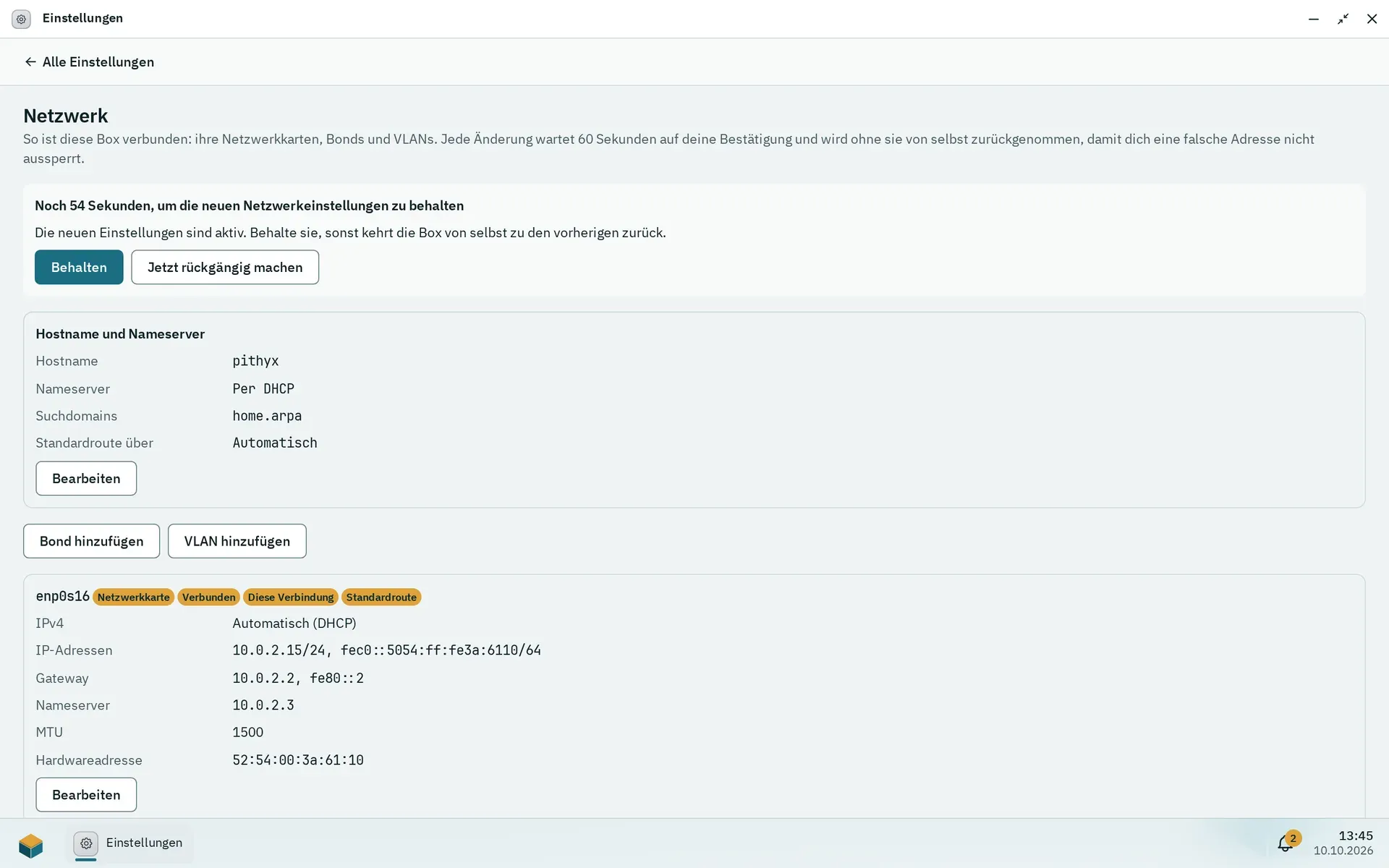
Task: Click the Netzwerkkarte badge
Action: click(133, 597)
